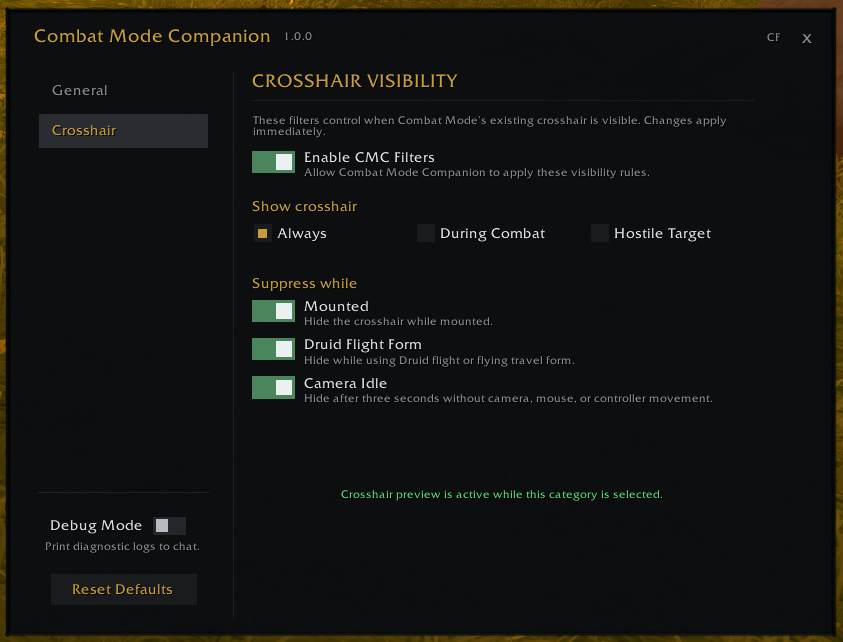The width and height of the screenshot is (843, 642).
Task: Enable the Debug Mode switch
Action: point(169,526)
